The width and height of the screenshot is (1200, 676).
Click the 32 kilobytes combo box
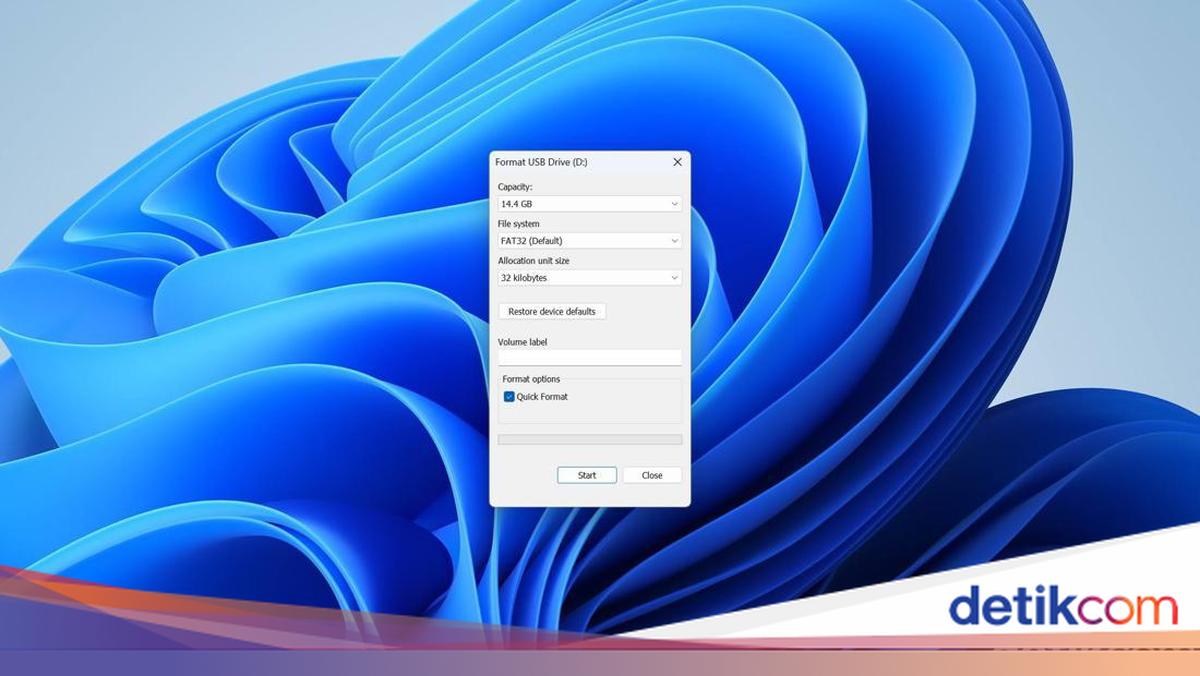point(580,278)
